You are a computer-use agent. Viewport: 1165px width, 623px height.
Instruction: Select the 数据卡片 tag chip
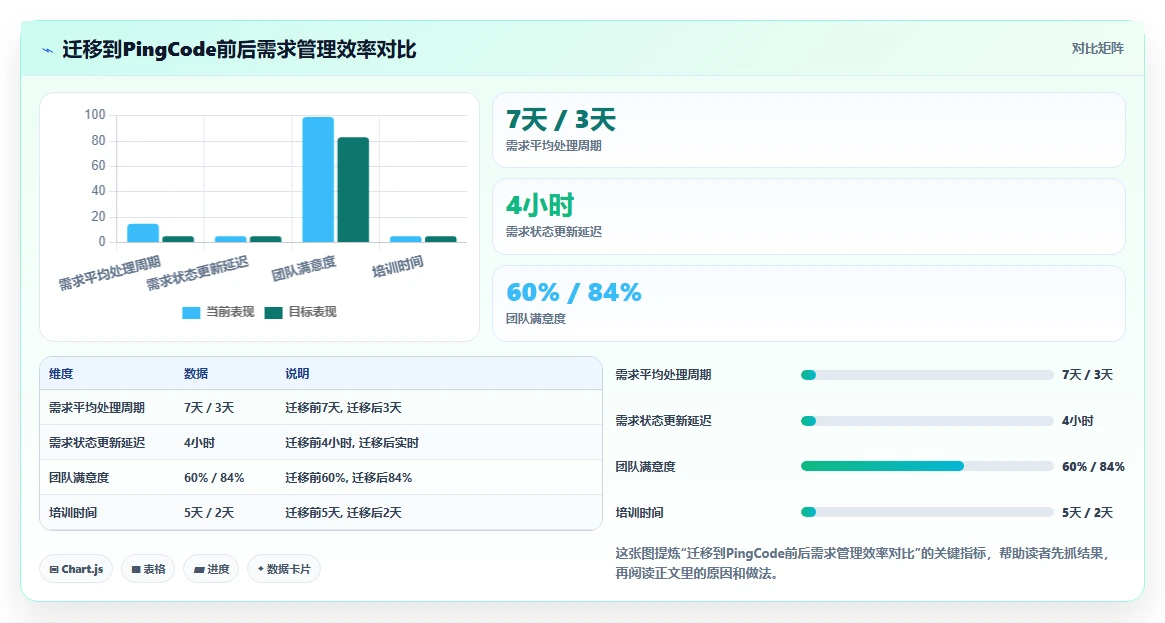tap(284, 569)
